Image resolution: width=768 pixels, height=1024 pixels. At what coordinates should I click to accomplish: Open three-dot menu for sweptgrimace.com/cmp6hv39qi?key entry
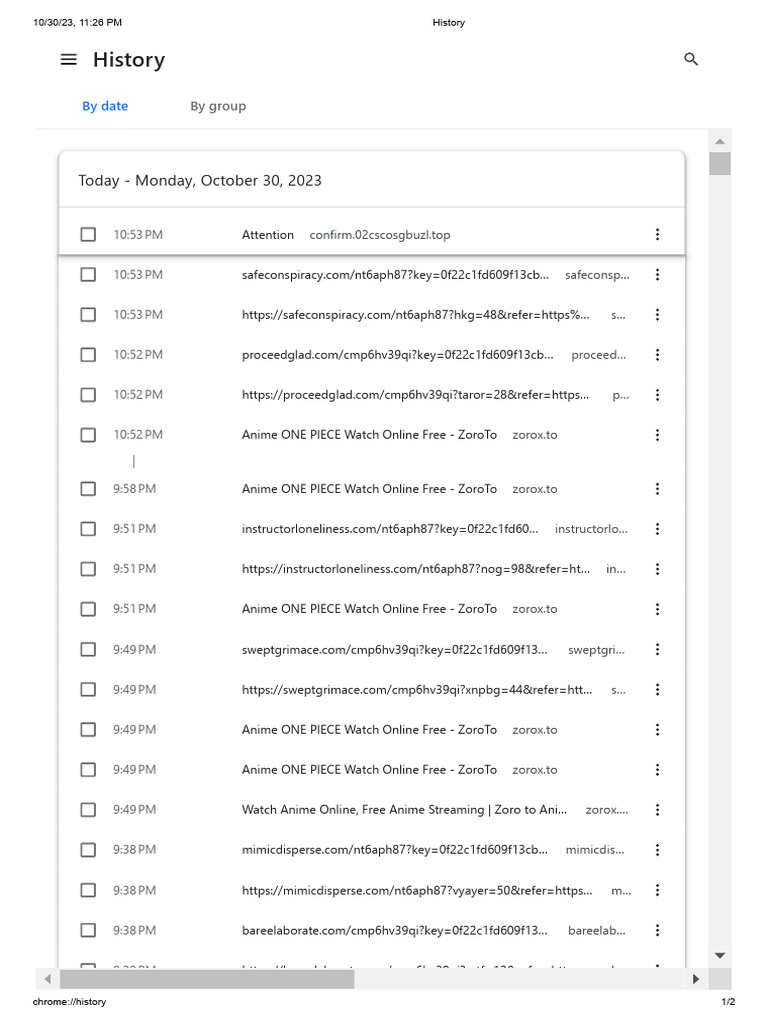point(657,649)
